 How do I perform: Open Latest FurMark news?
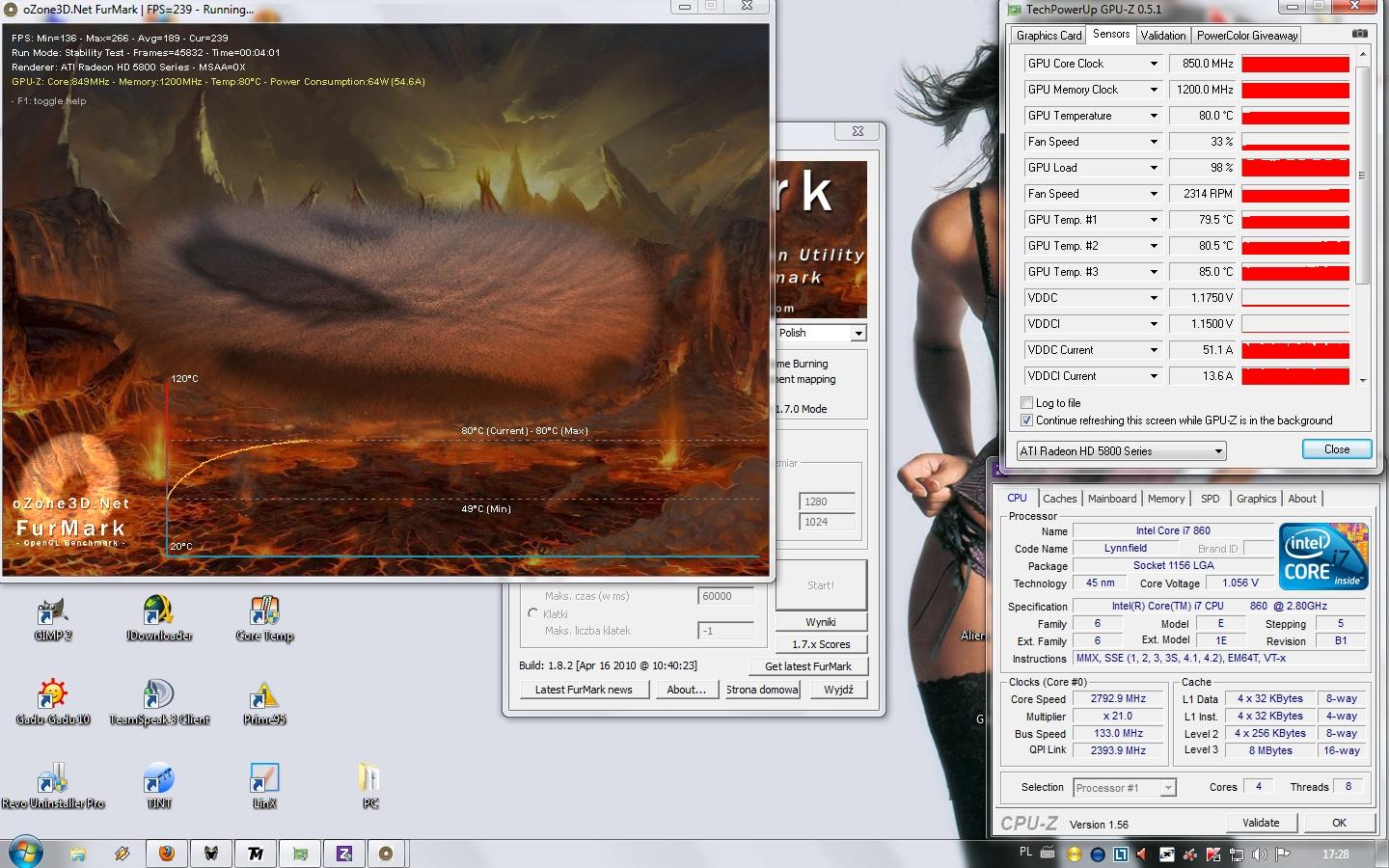(584, 690)
